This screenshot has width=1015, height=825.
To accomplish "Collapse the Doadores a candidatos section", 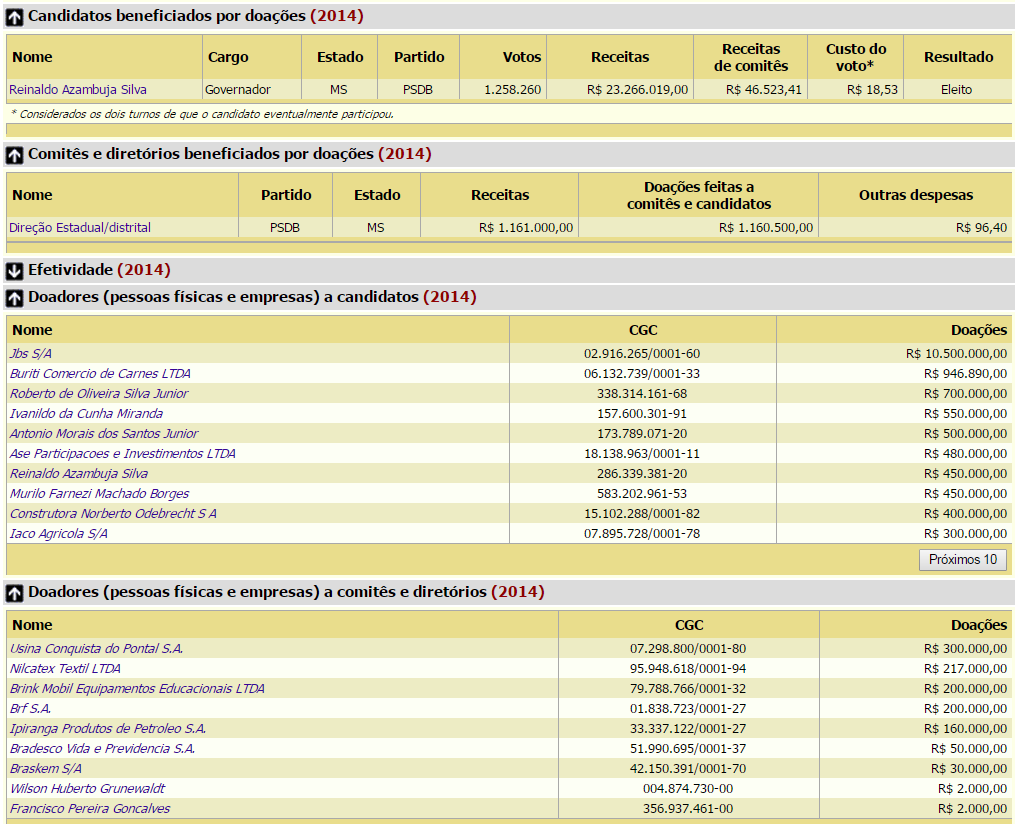I will [x=14, y=298].
